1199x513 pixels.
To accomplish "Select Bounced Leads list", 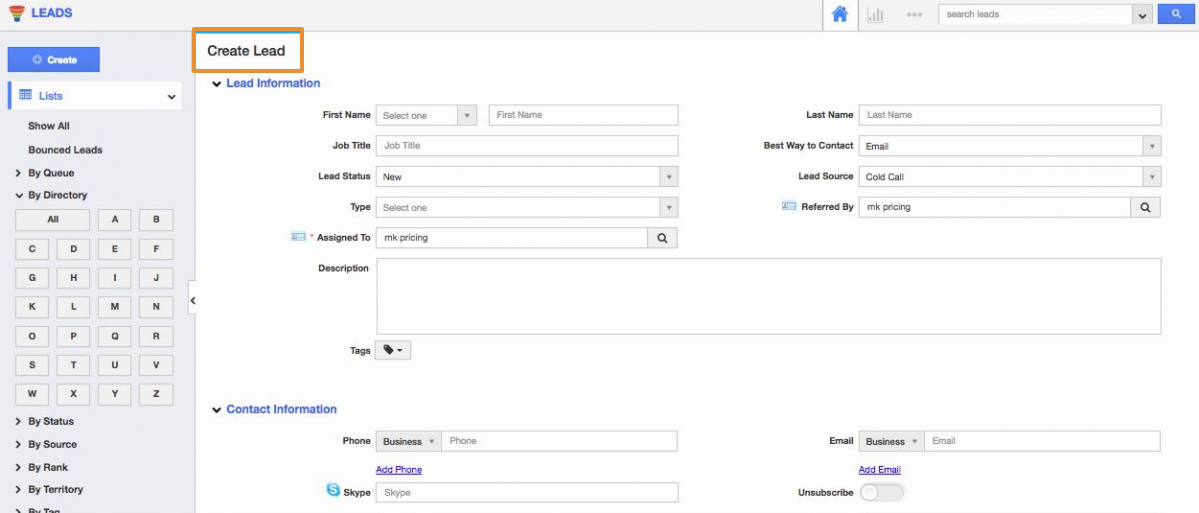I will pyautogui.click(x=65, y=150).
